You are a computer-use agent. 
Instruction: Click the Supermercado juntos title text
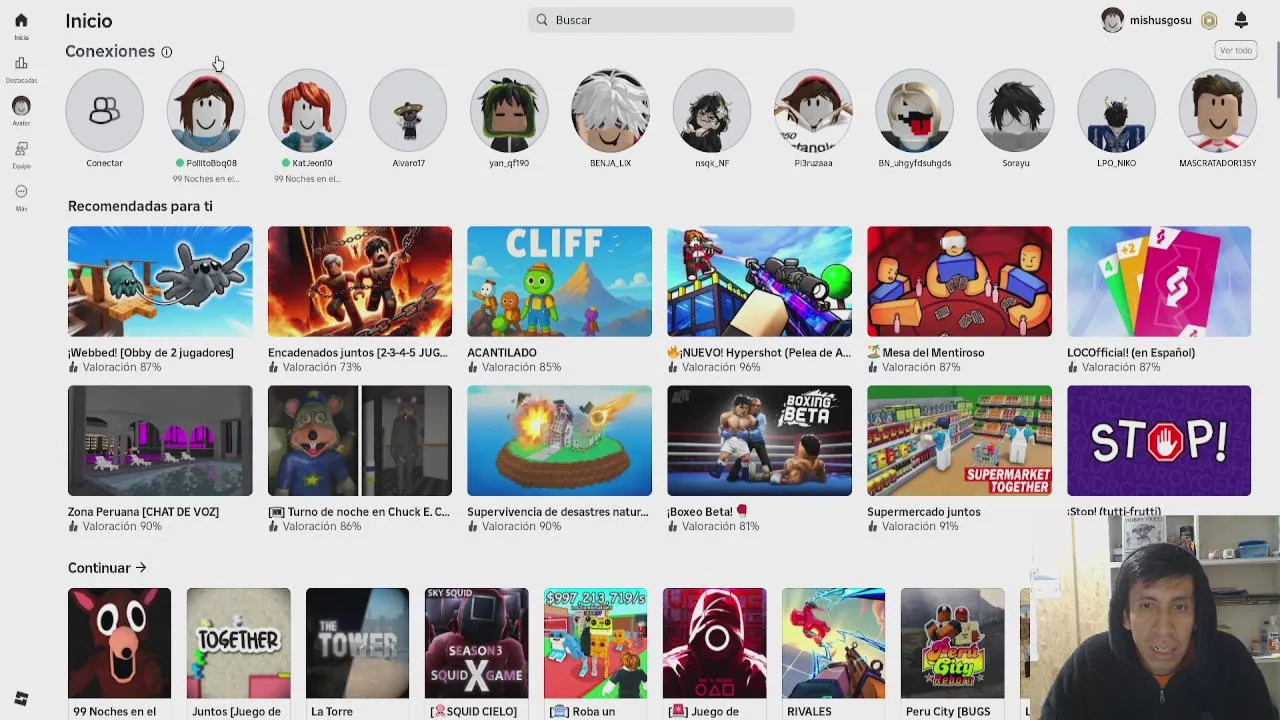point(924,512)
